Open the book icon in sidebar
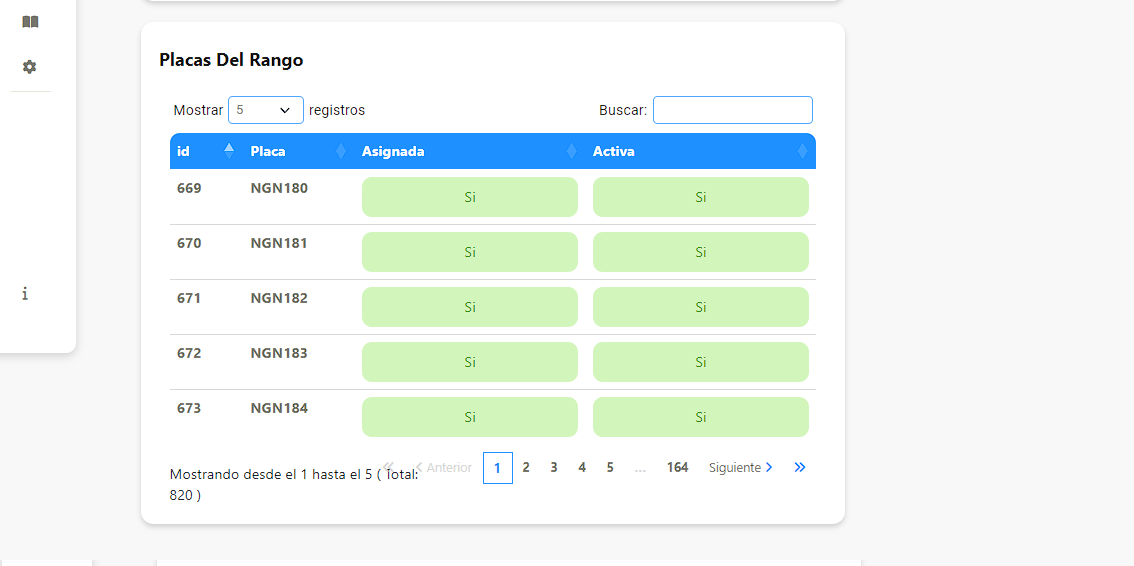 pos(30,22)
